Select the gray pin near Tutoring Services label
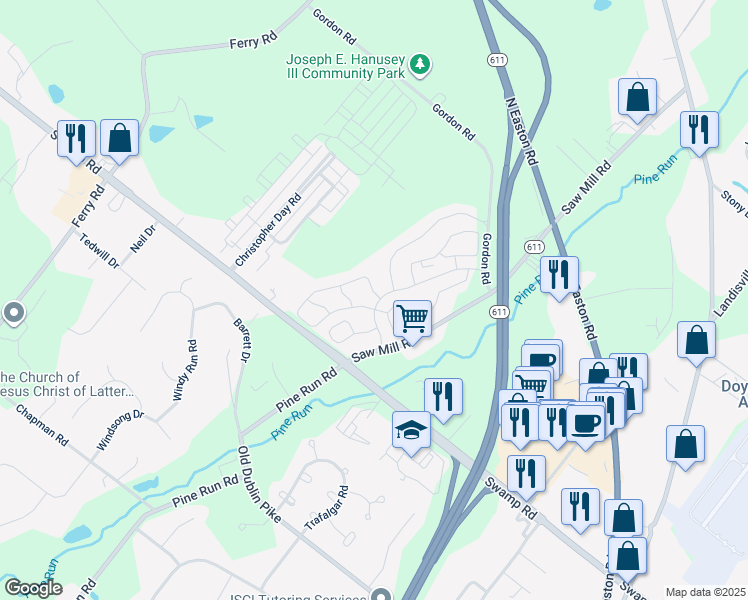Image resolution: width=748 pixels, height=600 pixels. (x=381, y=594)
